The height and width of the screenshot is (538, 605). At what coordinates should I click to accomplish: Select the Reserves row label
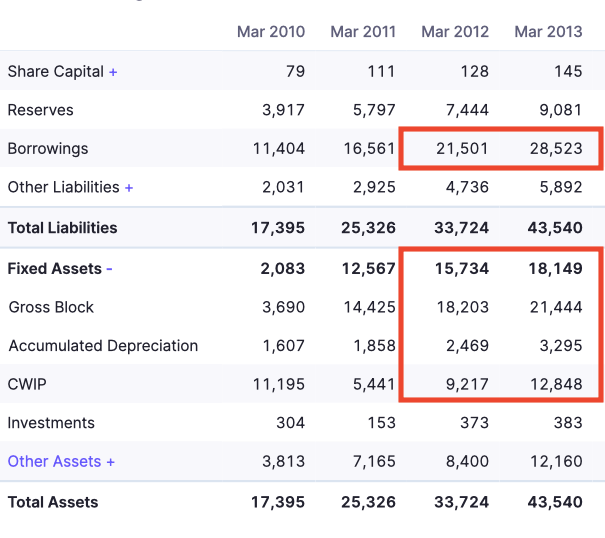40,110
